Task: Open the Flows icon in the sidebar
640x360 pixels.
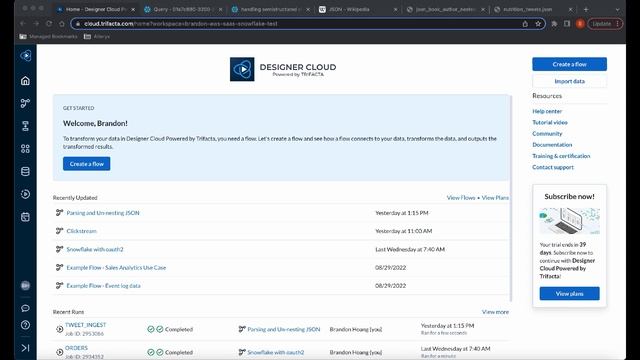Action: pyautogui.click(x=25, y=103)
